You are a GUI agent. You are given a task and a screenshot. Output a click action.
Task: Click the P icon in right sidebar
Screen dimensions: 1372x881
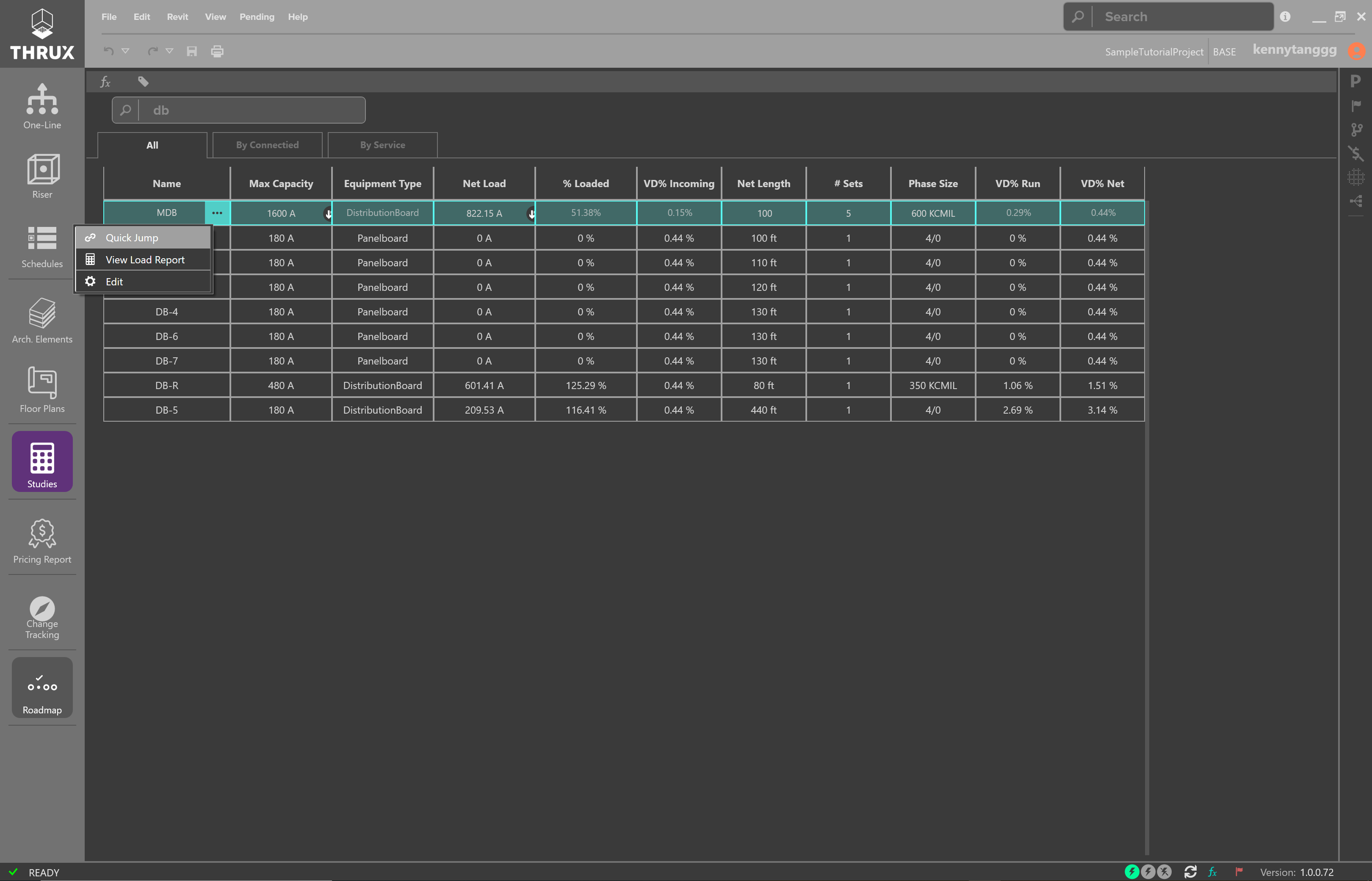pos(1355,81)
